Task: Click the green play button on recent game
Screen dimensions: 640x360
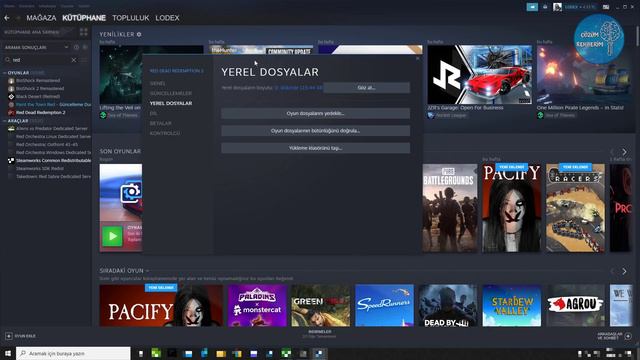Action: (112, 236)
